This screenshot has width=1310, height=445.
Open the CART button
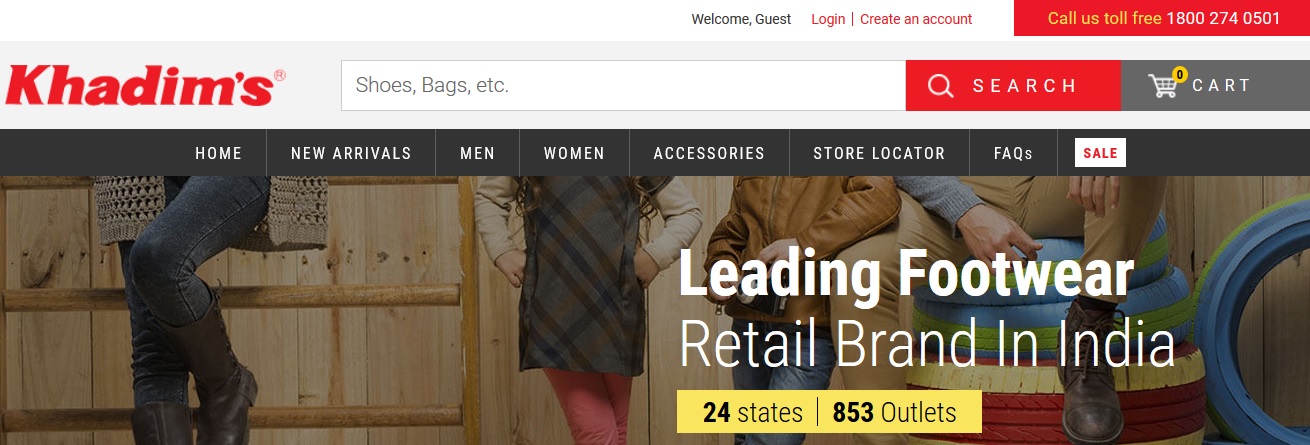pos(1215,86)
